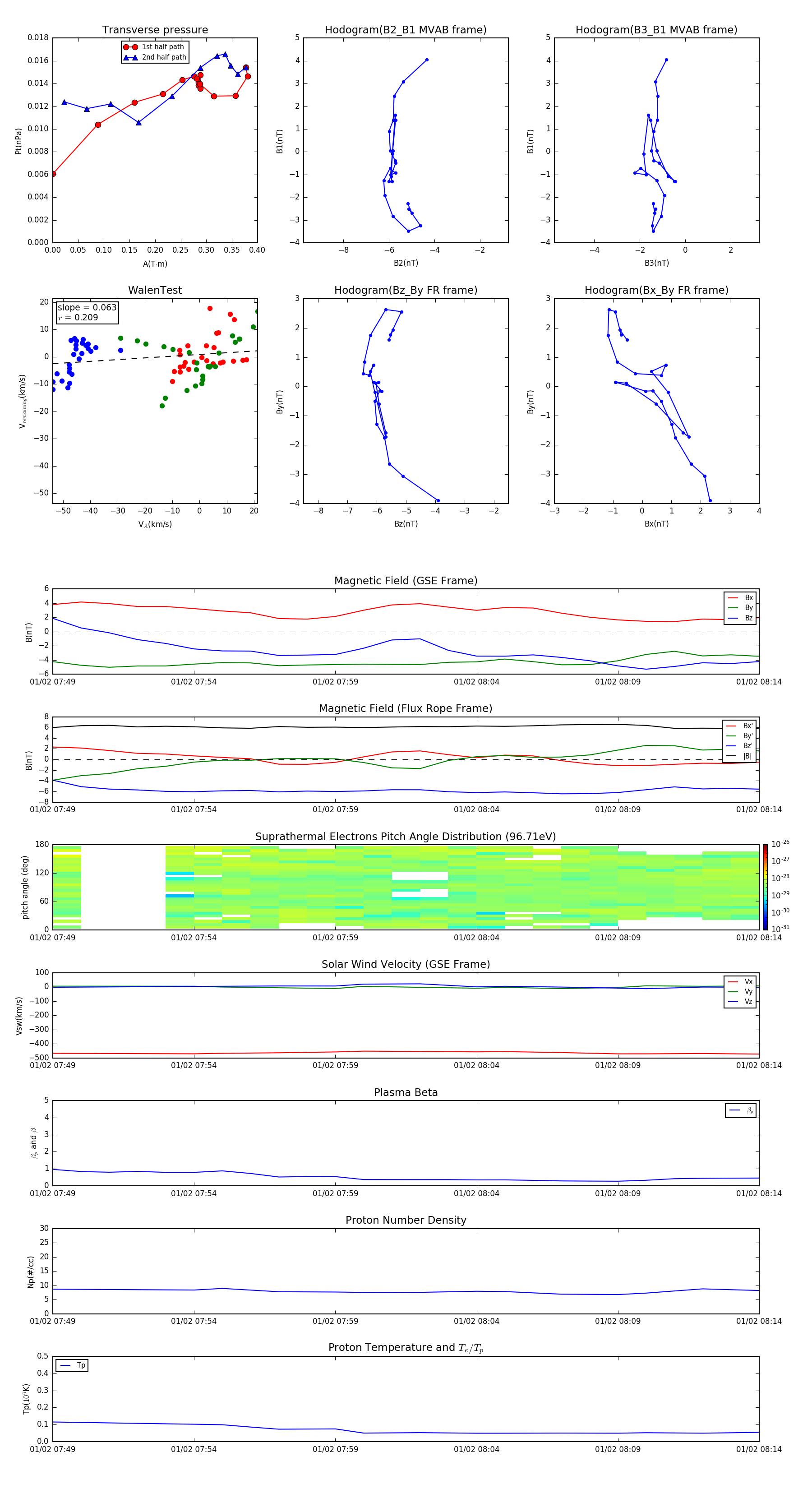Click the 'Hodogram(Bz_By FR frame)' title
The height and width of the screenshot is (1489, 812).
[406, 290]
